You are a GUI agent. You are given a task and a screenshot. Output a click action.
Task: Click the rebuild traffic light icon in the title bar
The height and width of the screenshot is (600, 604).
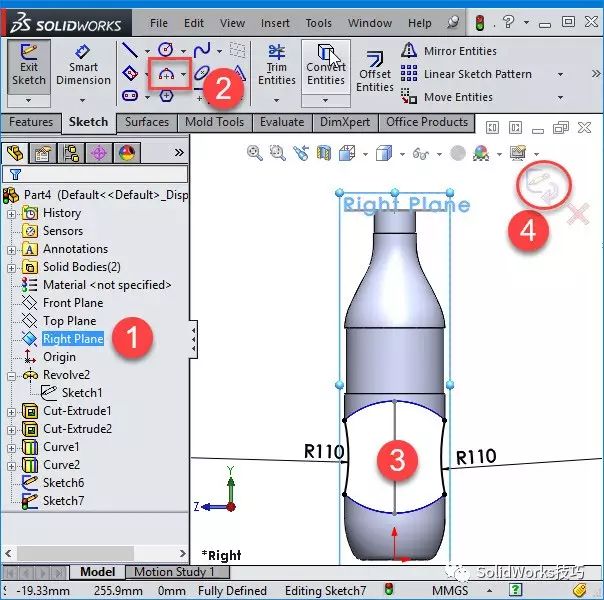tap(480, 23)
